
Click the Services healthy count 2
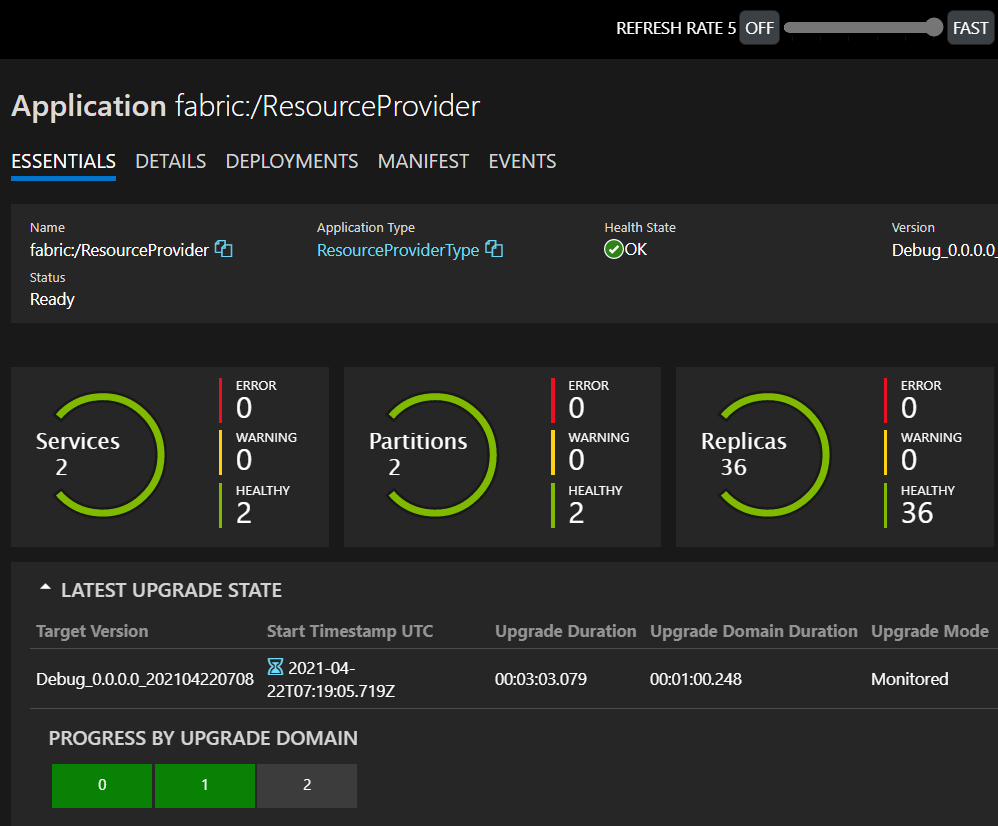click(244, 513)
